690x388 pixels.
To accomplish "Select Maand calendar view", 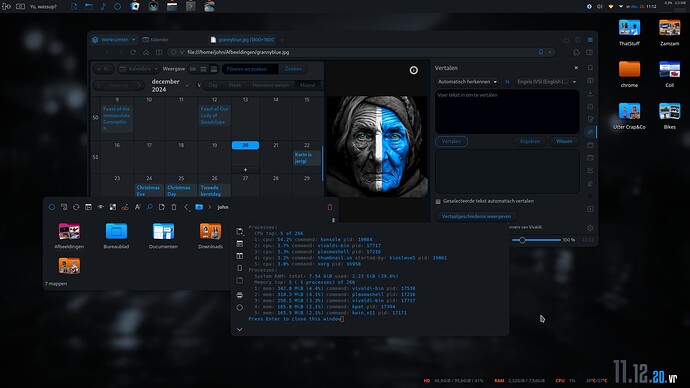I will (307, 85).
